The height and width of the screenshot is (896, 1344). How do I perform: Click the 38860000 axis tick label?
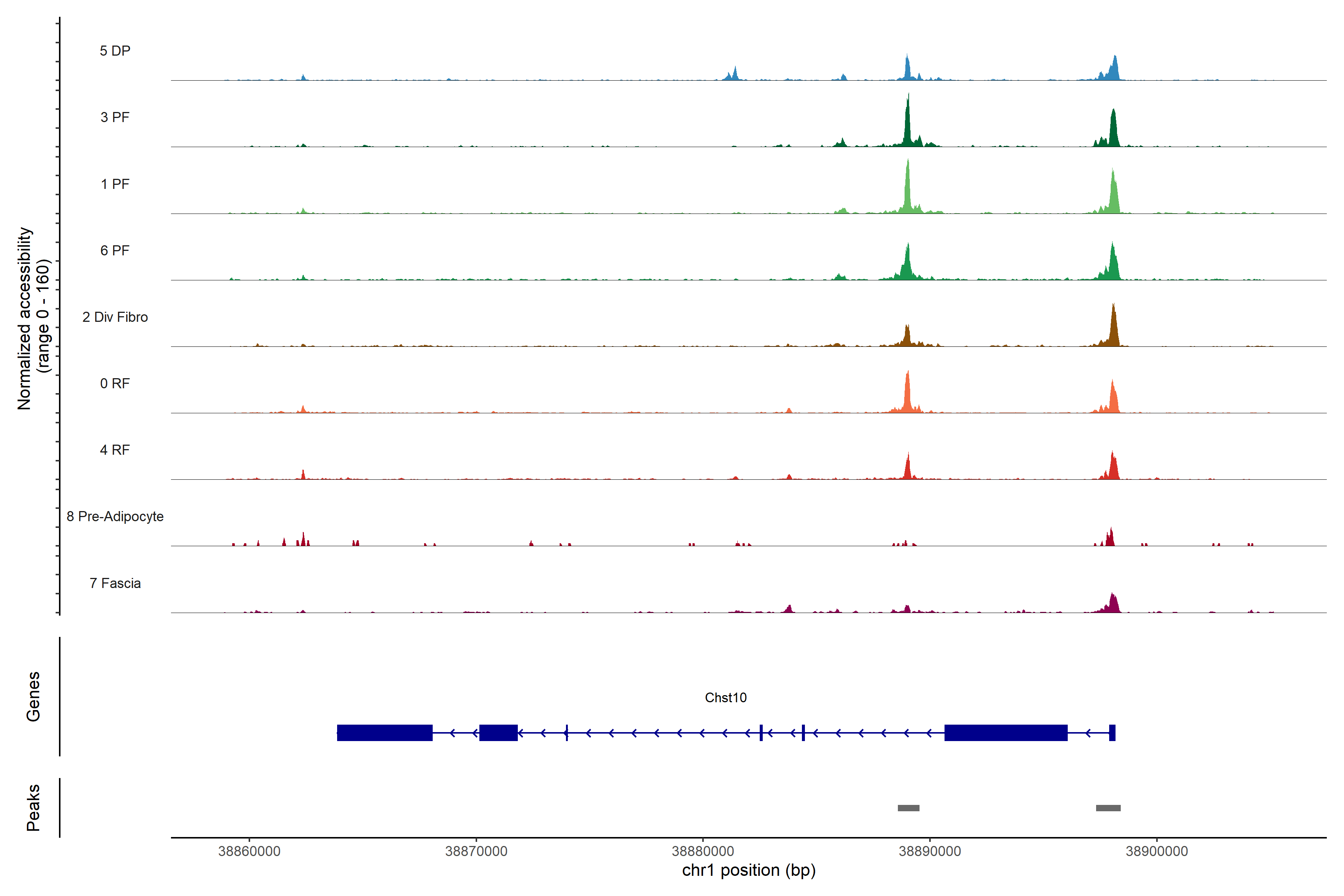(249, 851)
